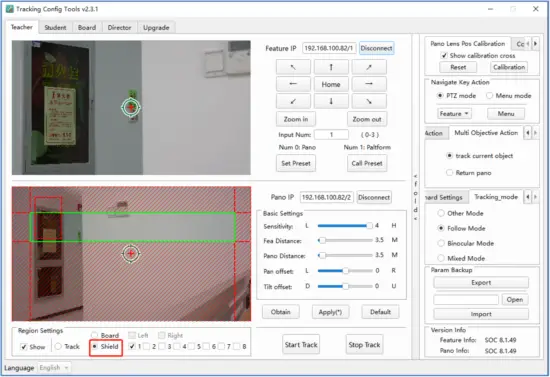Switch to the Student tab
Screen dimensions: 550x377
pyautogui.click(x=55, y=27)
